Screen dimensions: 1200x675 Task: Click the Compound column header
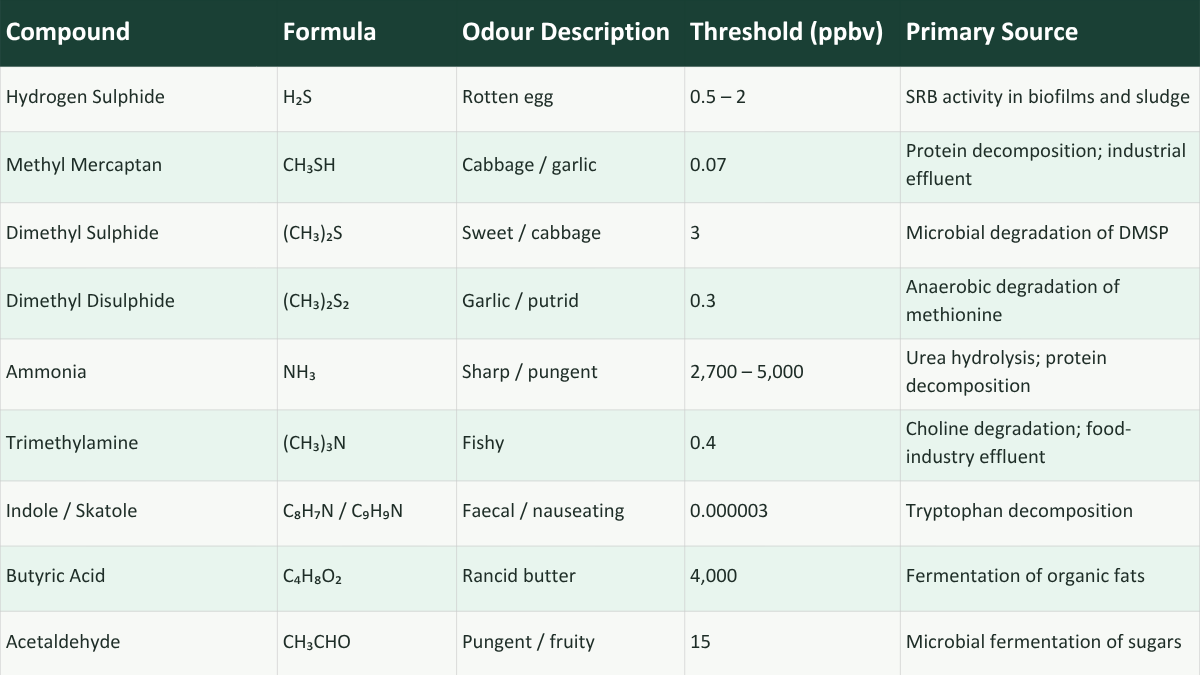tap(68, 32)
